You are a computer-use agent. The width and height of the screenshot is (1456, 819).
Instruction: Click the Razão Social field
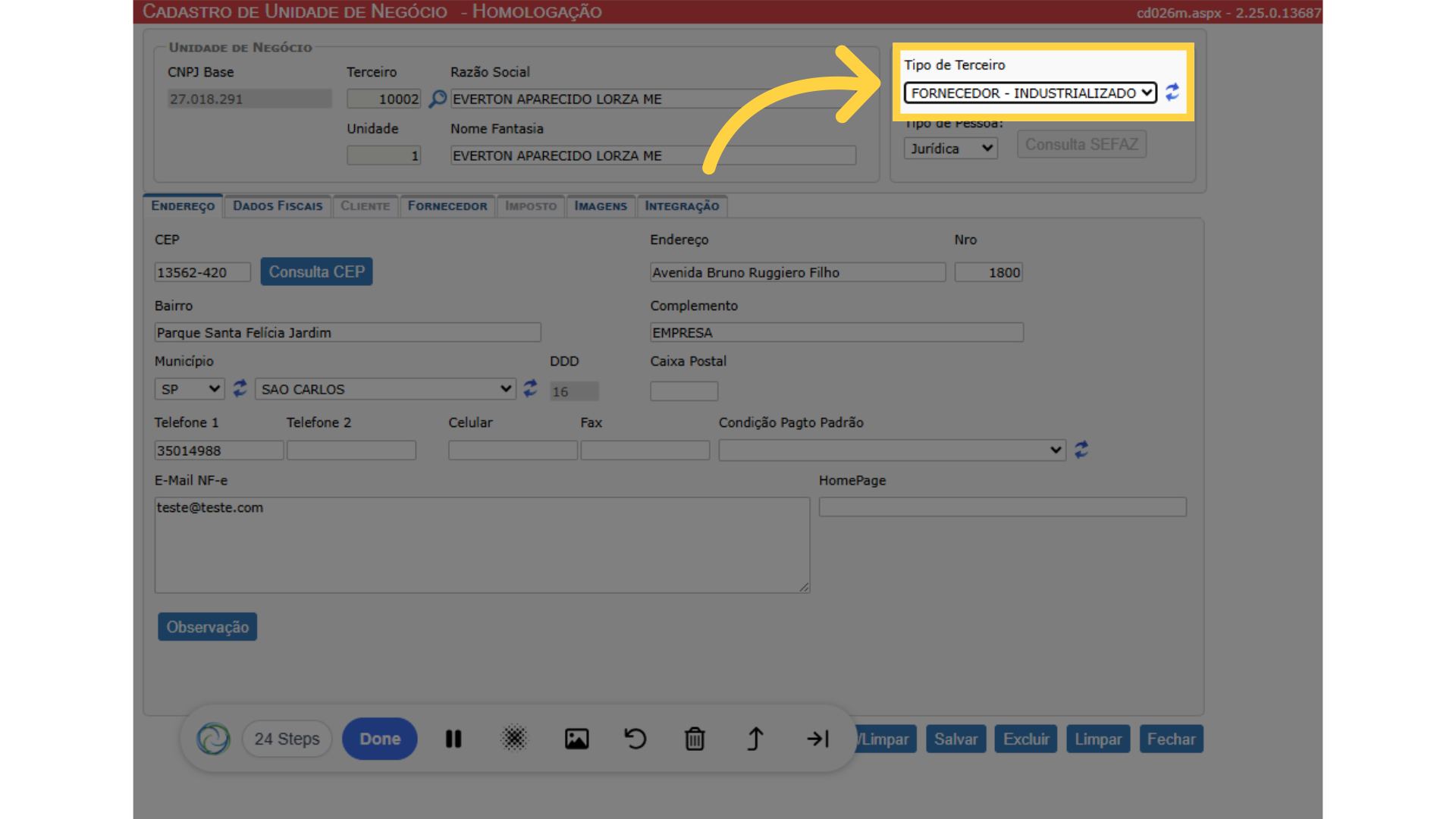653,99
